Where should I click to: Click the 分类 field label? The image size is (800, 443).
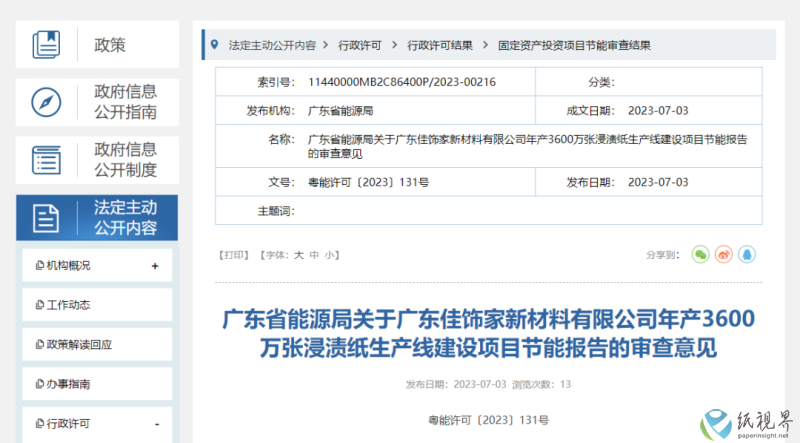click(x=602, y=82)
